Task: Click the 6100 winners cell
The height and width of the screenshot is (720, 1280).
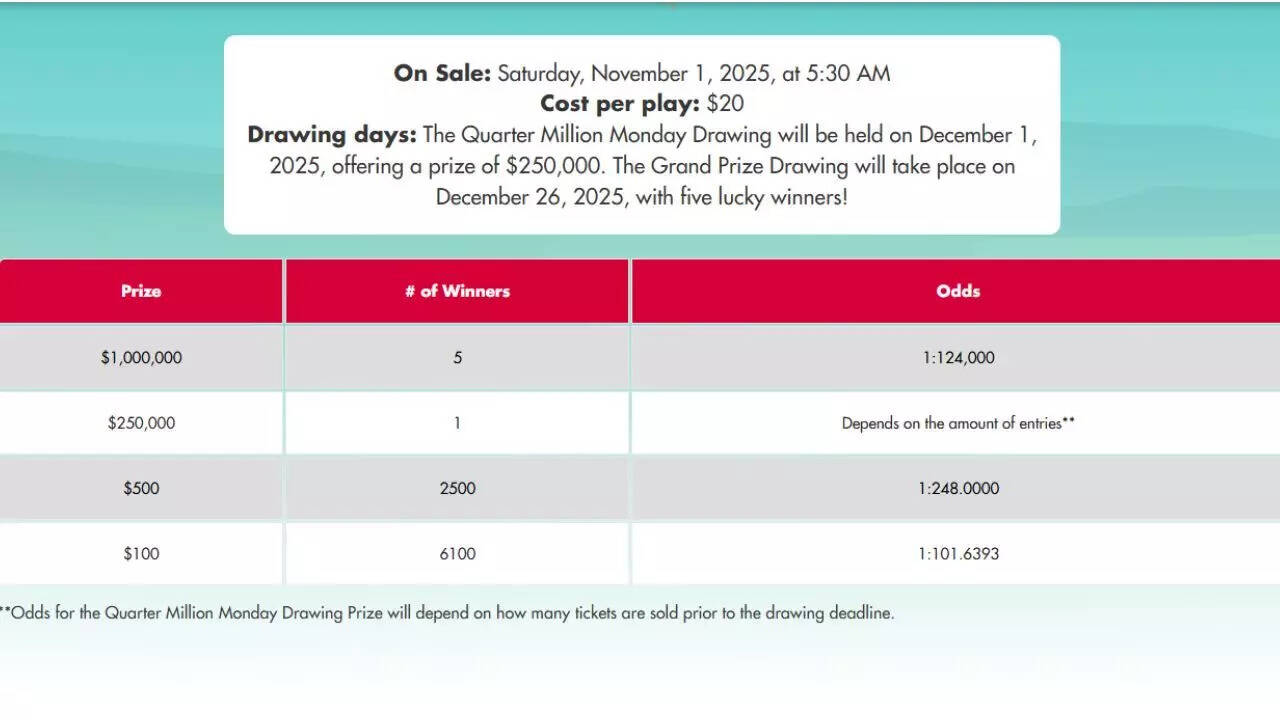Action: (457, 553)
